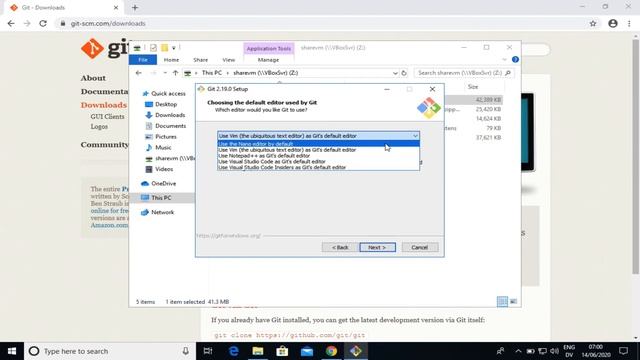Screen dimensions: 640x360
Task: Open File Explorer from the taskbar
Action: [258, 351]
